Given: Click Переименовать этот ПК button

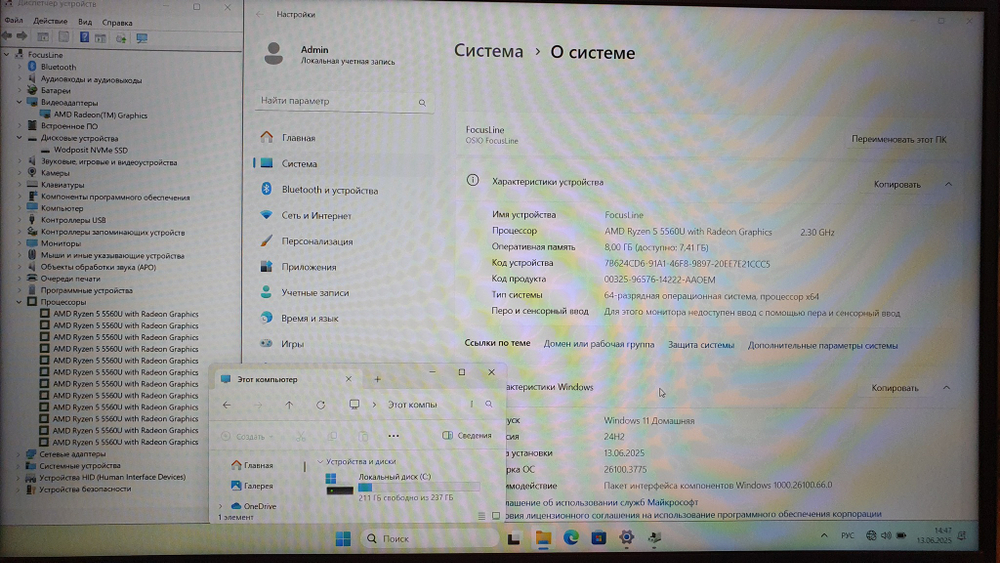Looking at the screenshot, I should [899, 139].
